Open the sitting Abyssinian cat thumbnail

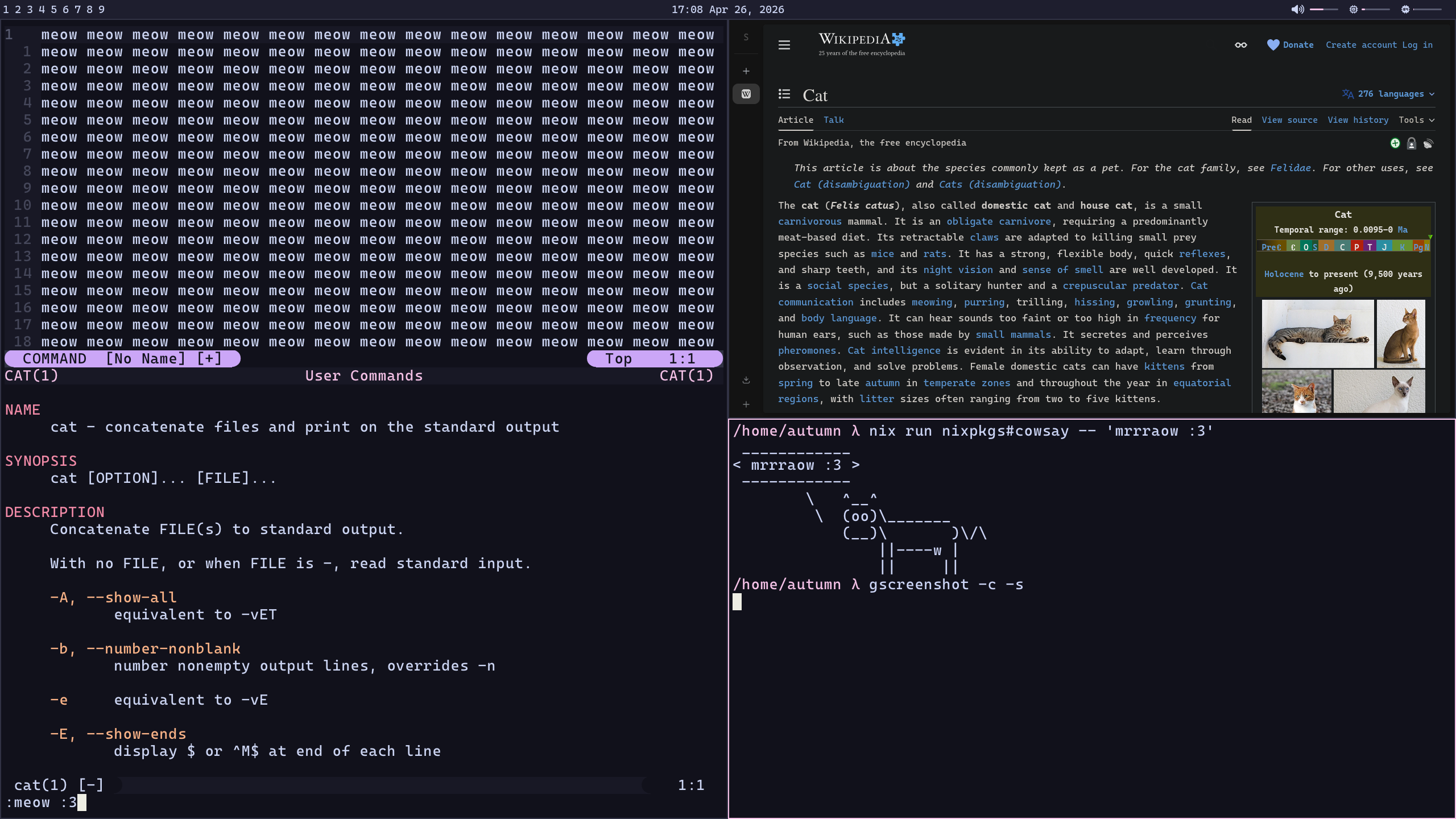click(x=1400, y=334)
